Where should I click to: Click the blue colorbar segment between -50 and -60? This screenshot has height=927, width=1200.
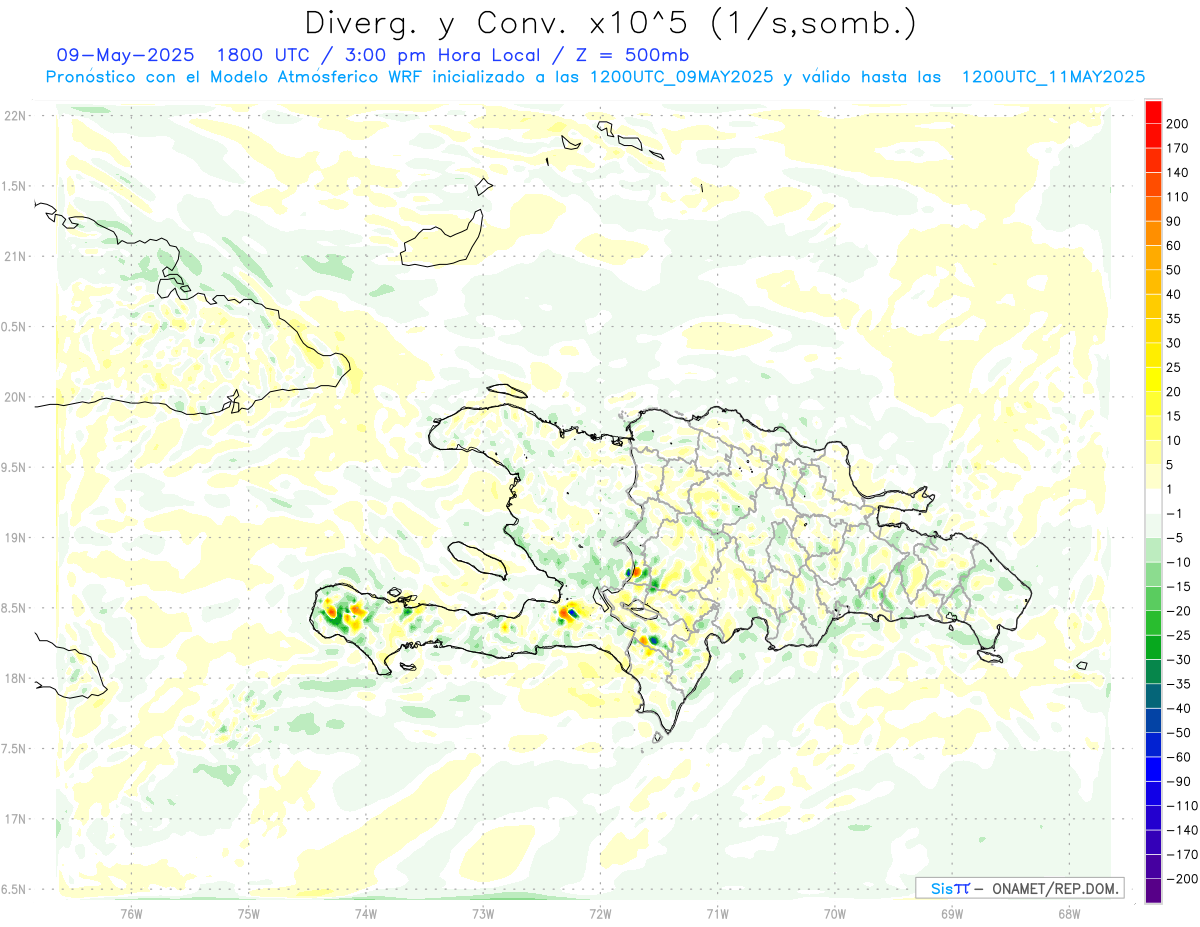1154,744
